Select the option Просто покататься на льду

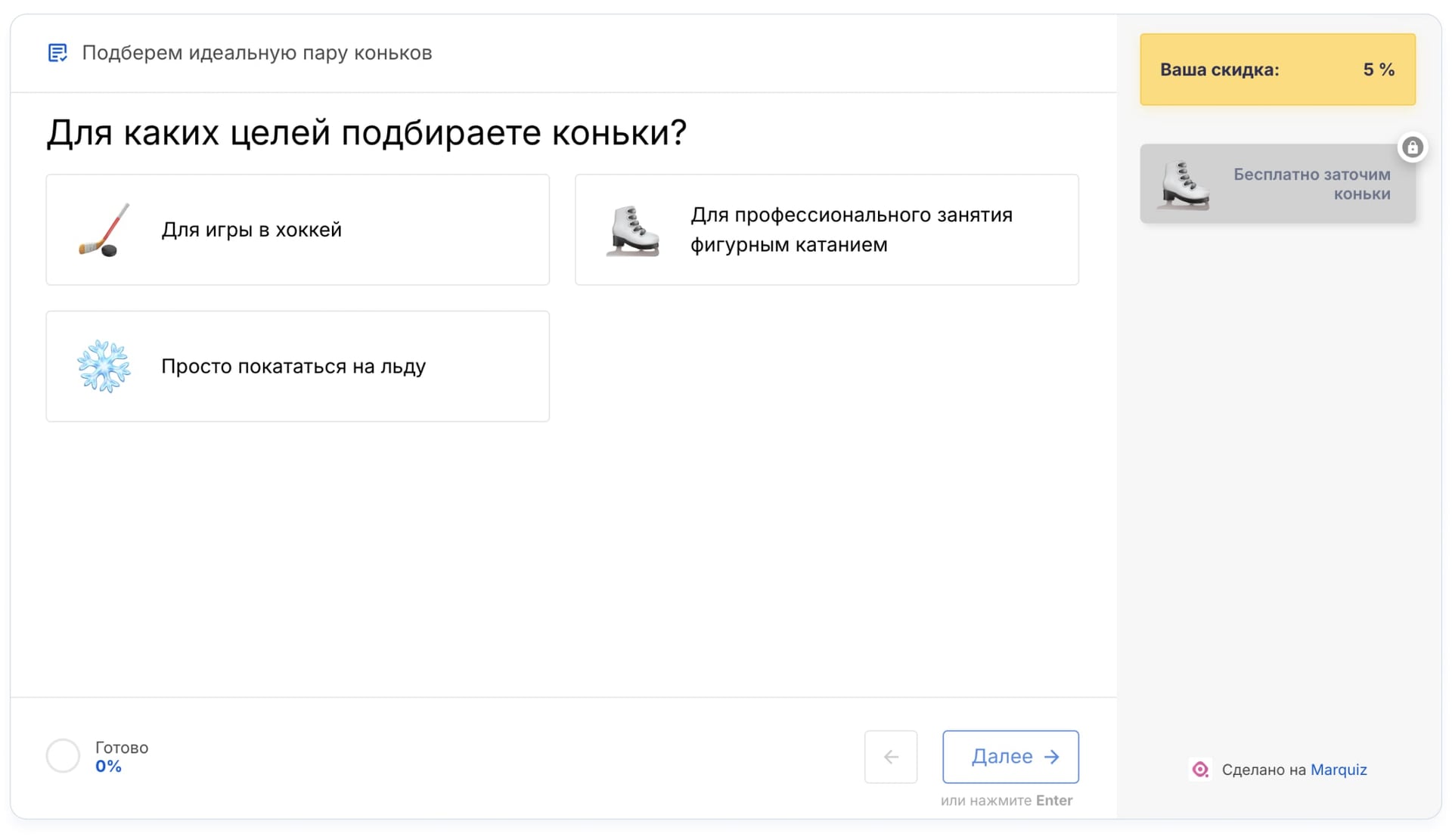(x=297, y=366)
